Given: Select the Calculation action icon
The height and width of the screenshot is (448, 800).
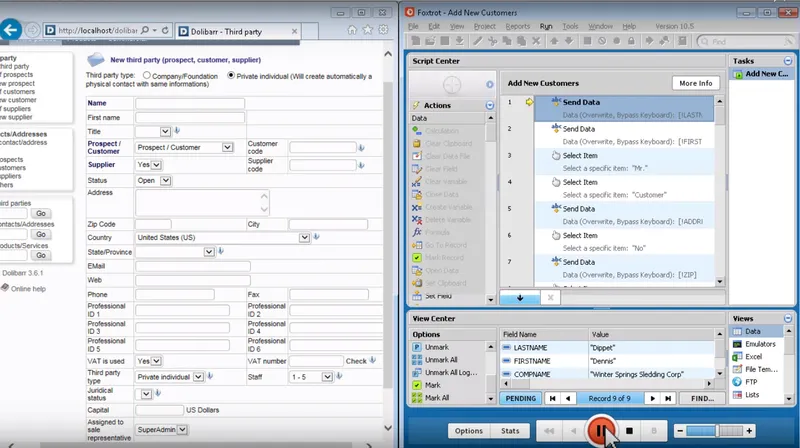Looking at the screenshot, I should [417, 131].
